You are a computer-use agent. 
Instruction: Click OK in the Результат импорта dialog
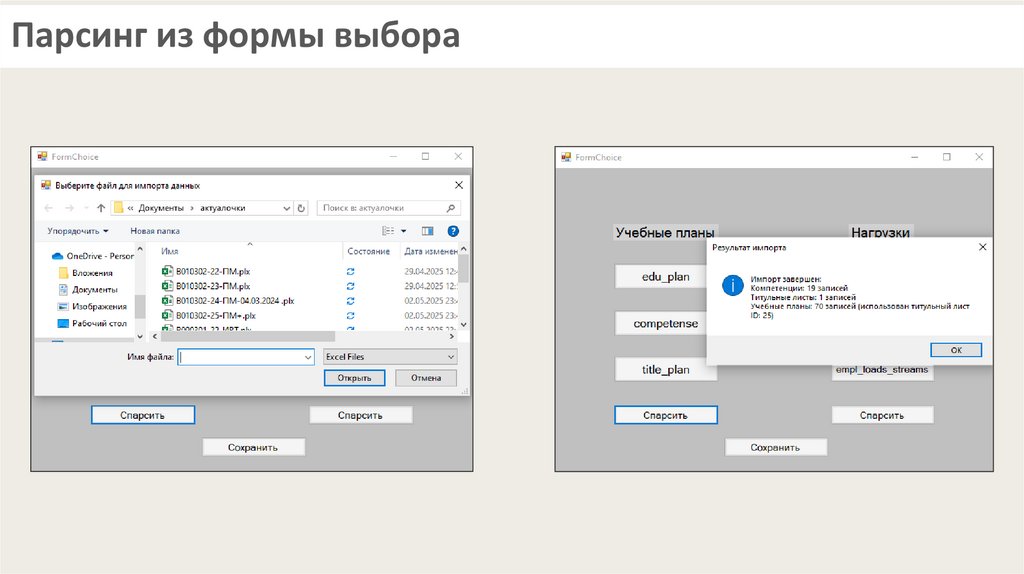tap(956, 350)
